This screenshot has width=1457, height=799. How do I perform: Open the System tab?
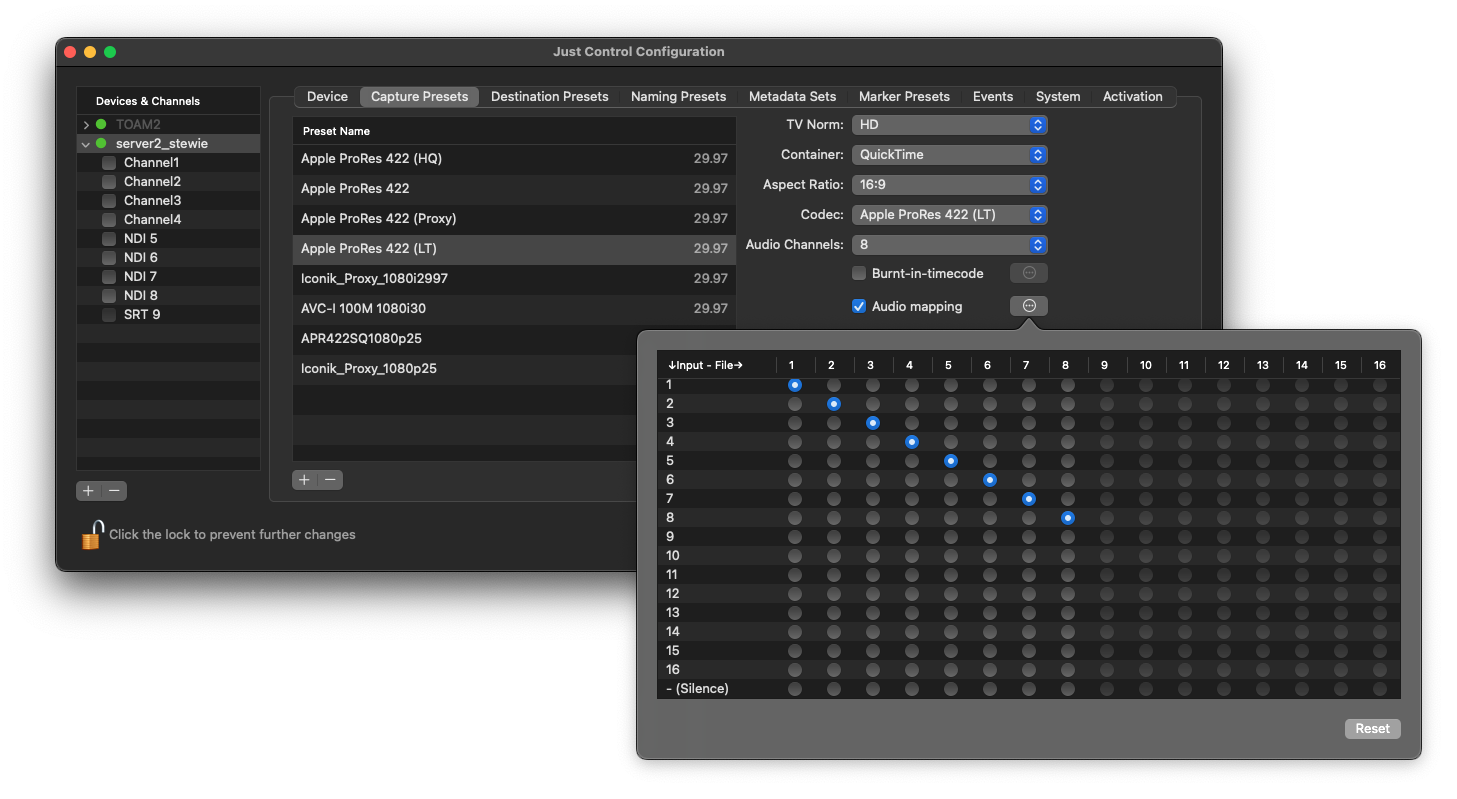click(1058, 97)
